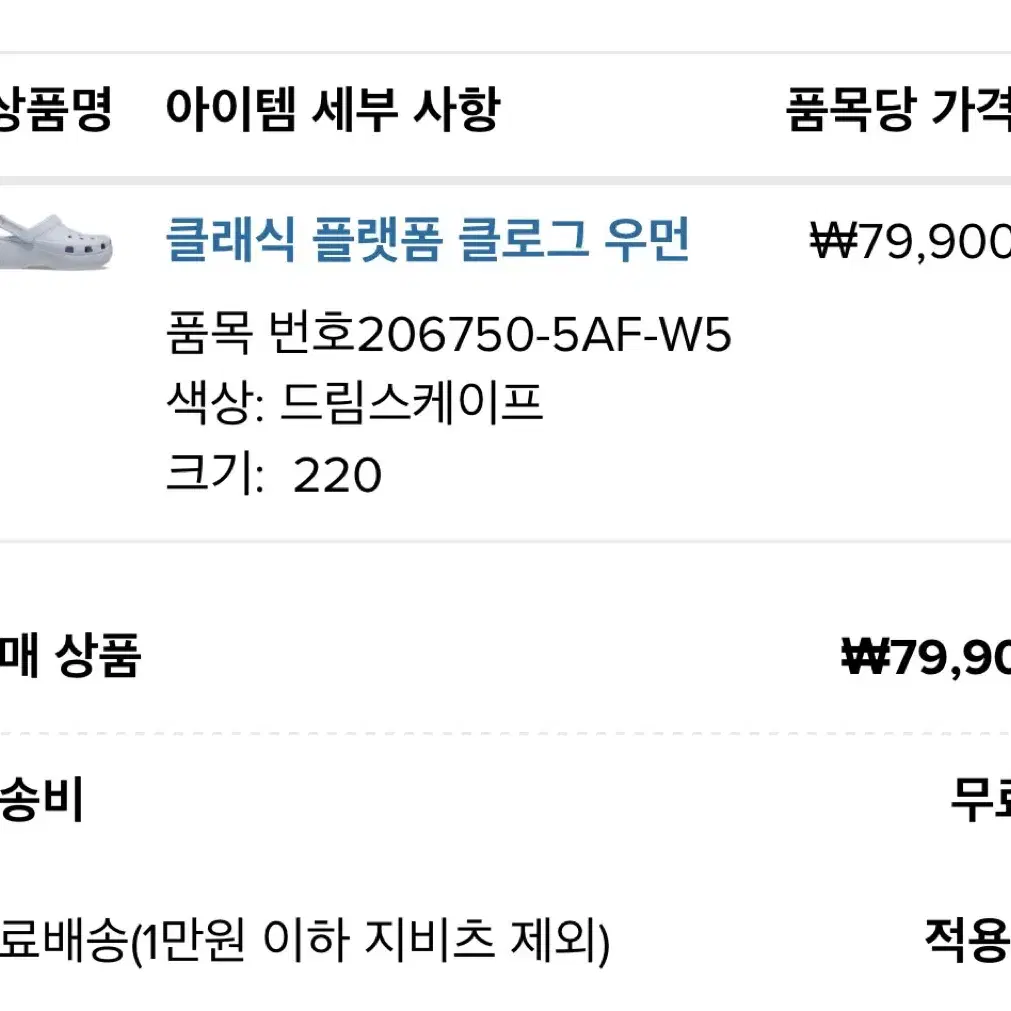Select the size value 220
Viewport: 1011px width, 1011px height.
coord(337,475)
